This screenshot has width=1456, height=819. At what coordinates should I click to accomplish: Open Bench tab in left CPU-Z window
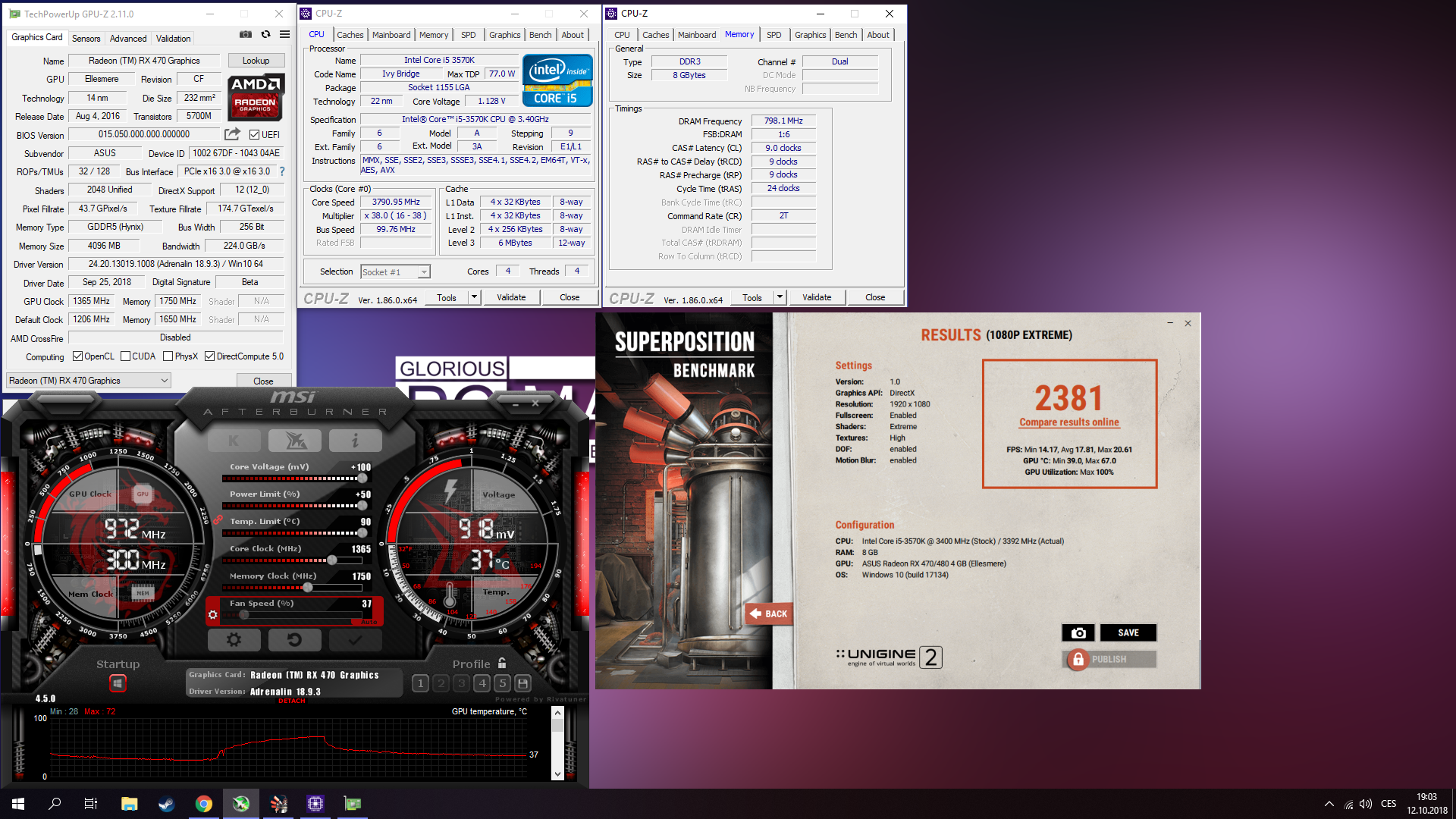(x=540, y=35)
